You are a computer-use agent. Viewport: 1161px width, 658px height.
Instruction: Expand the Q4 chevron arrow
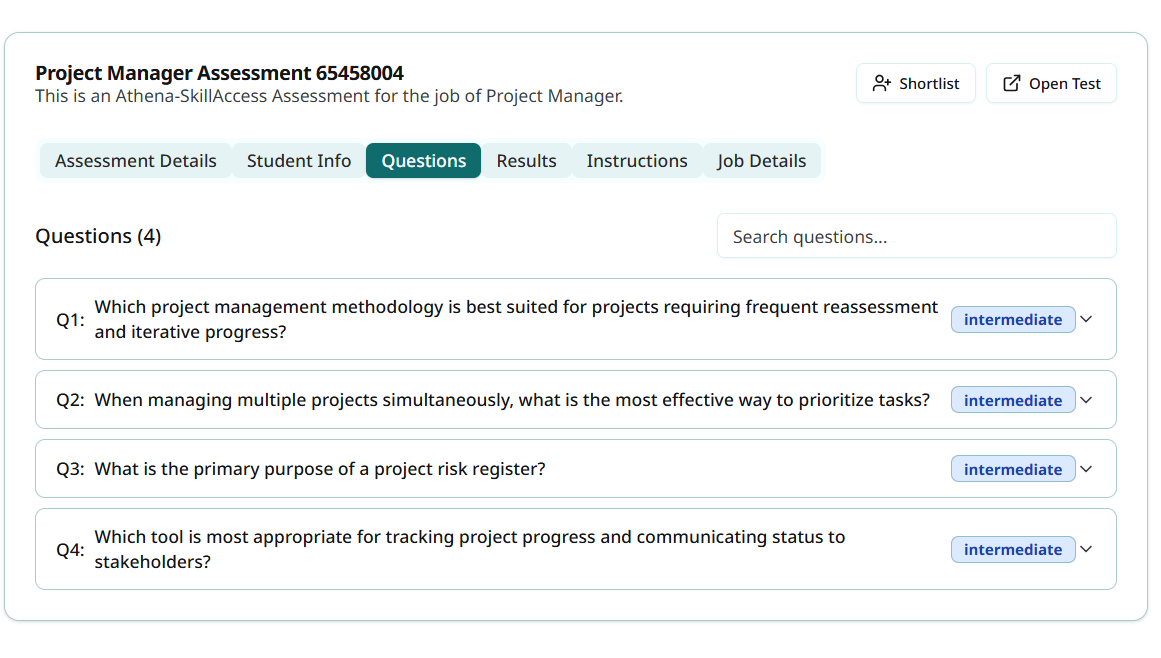[1087, 549]
